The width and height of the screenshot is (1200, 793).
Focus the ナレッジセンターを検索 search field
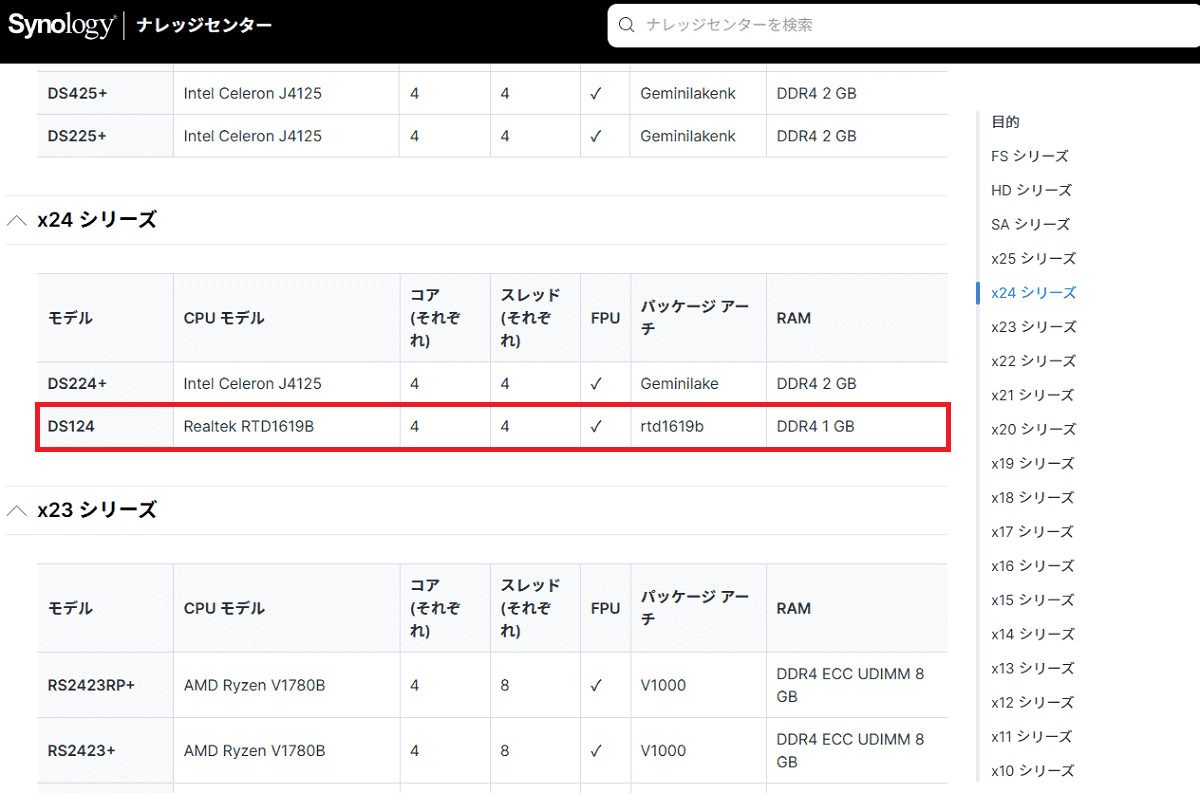(903, 25)
